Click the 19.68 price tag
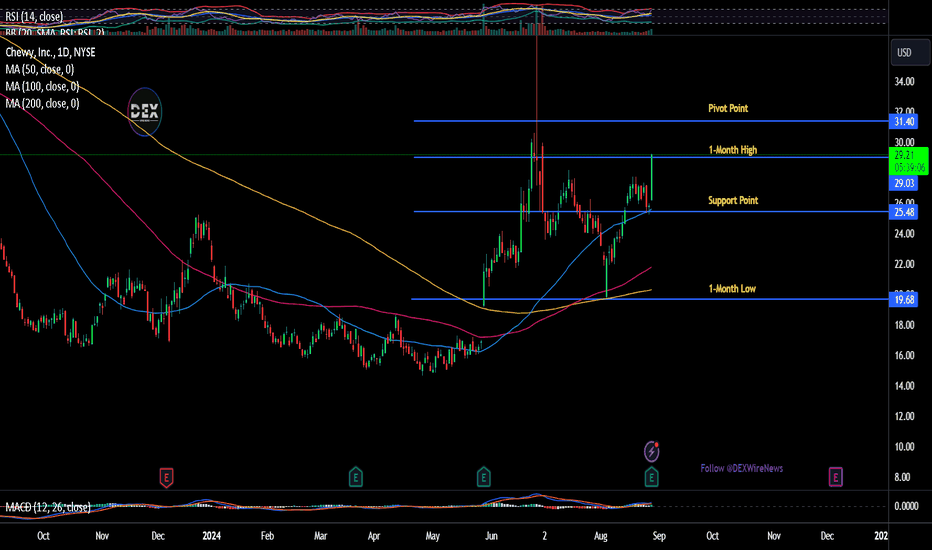Image resolution: width=932 pixels, height=550 pixels. tap(903, 299)
